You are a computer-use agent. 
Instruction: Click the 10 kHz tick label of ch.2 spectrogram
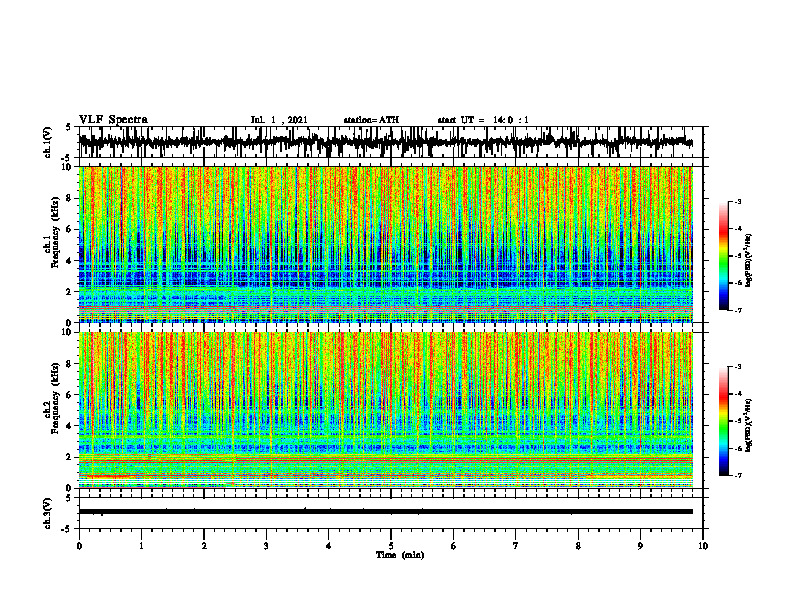pos(67,332)
